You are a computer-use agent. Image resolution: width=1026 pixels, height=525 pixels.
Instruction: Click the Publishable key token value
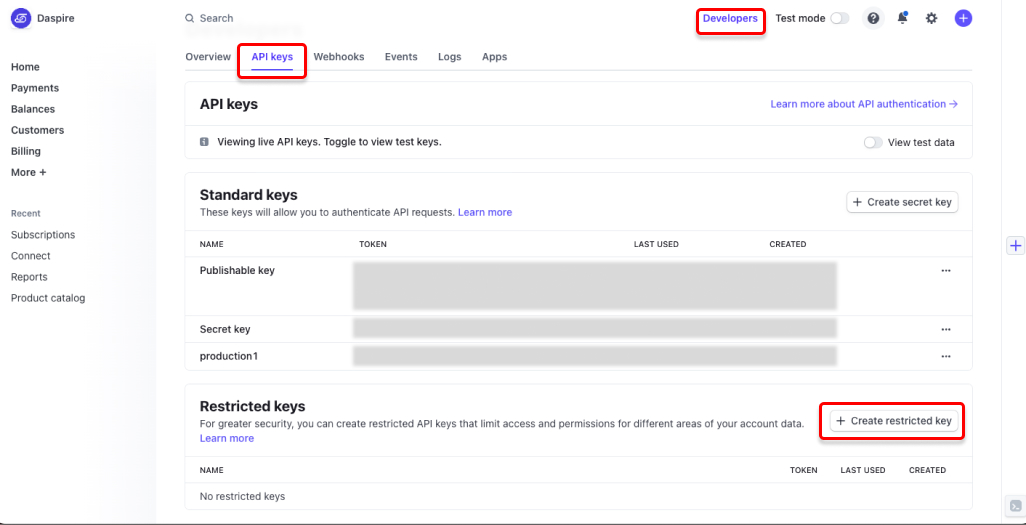[595, 285]
